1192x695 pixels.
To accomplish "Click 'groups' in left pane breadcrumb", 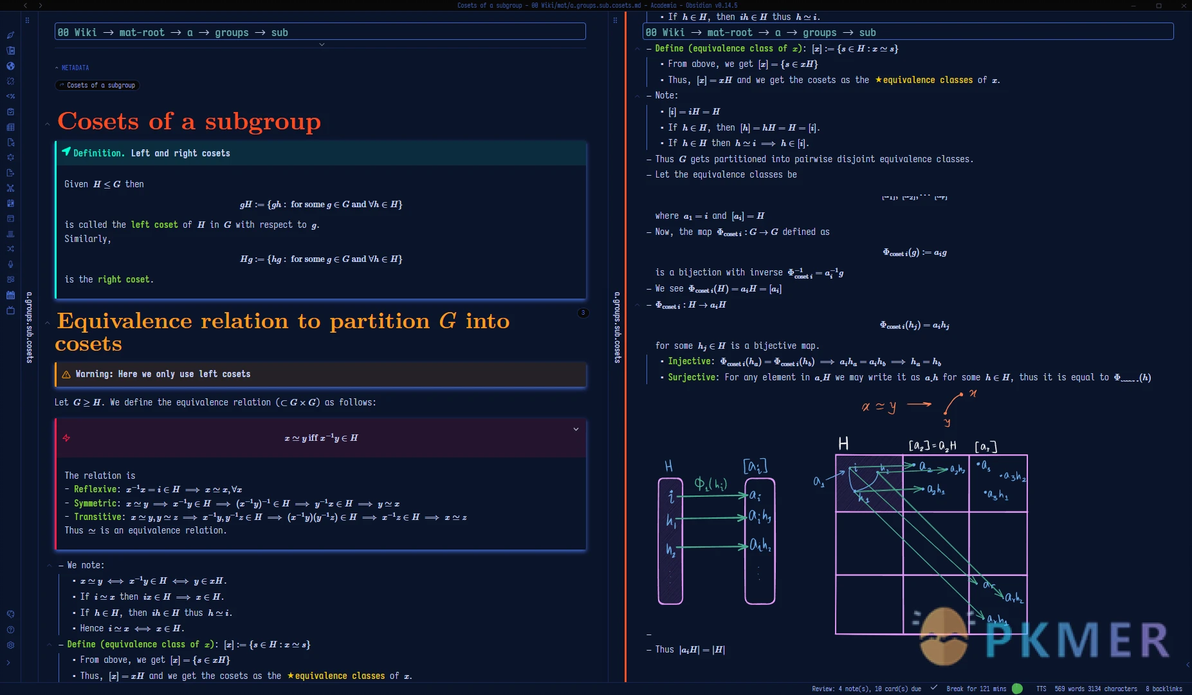I will click(232, 32).
